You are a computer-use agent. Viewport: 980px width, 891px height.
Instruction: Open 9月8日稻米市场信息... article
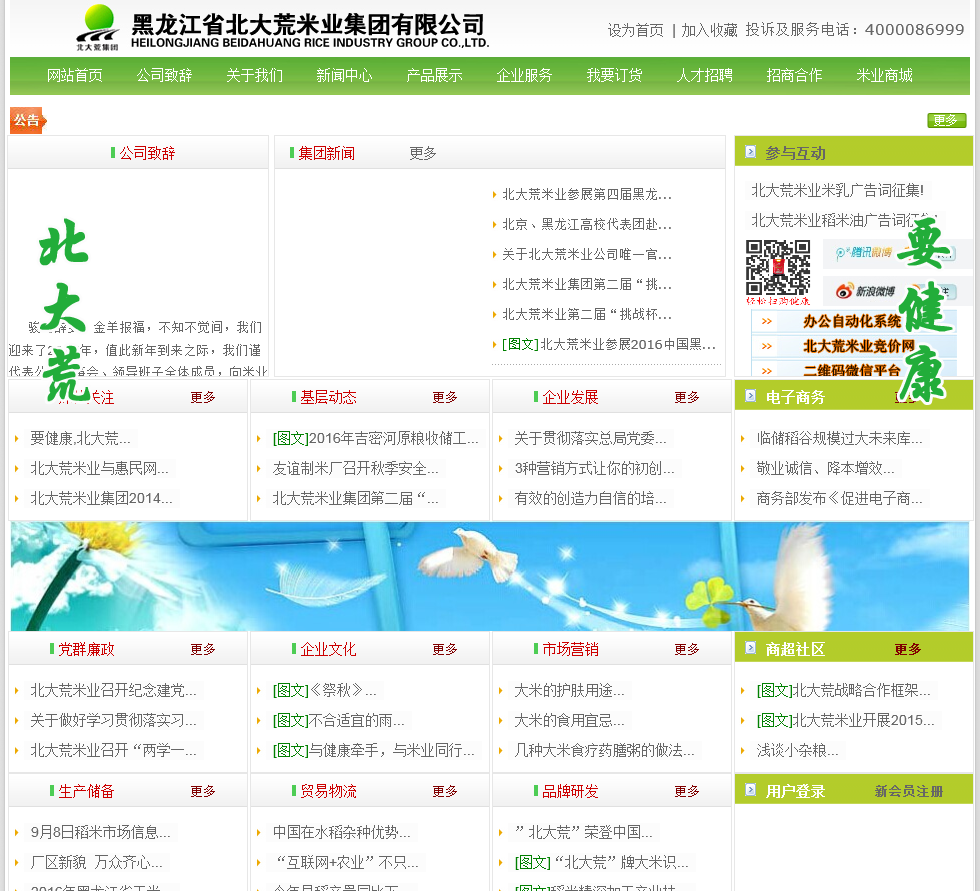pyautogui.click(x=101, y=832)
